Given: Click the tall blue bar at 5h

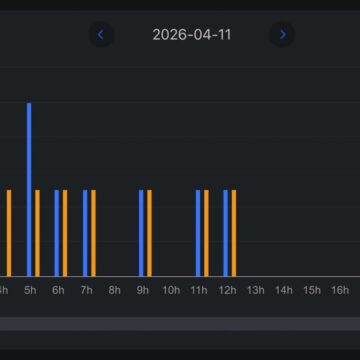Looking at the screenshot, I should (29, 190).
